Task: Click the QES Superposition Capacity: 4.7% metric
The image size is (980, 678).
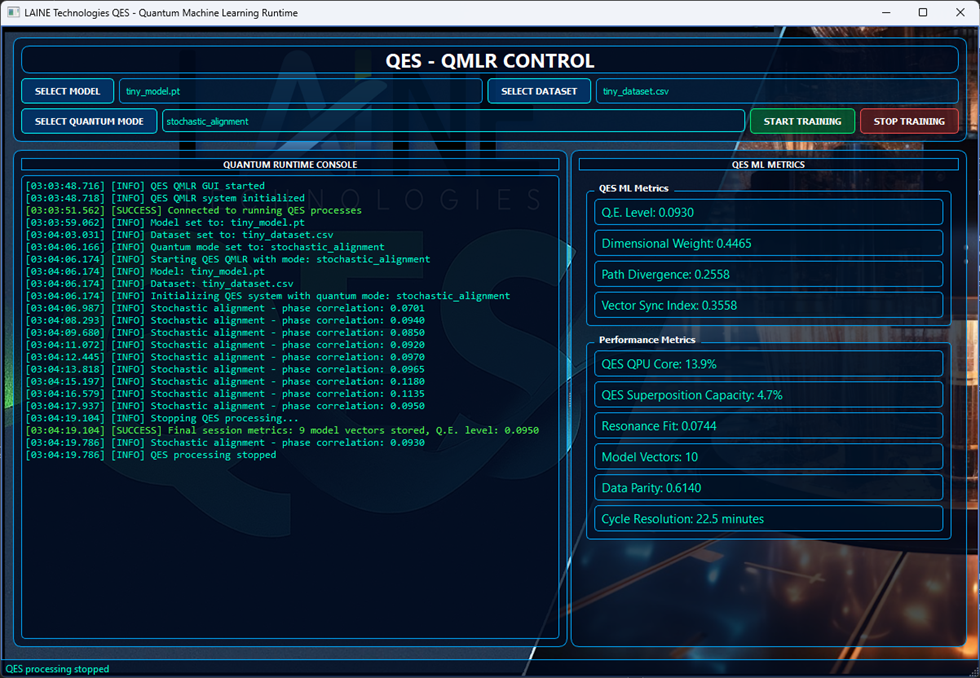Action: tap(768, 395)
